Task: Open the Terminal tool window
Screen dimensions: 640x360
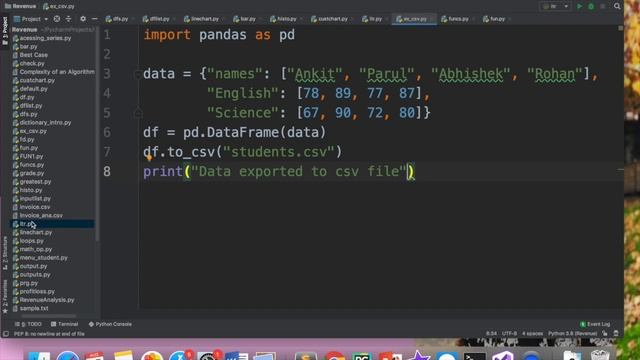Action: point(64,324)
